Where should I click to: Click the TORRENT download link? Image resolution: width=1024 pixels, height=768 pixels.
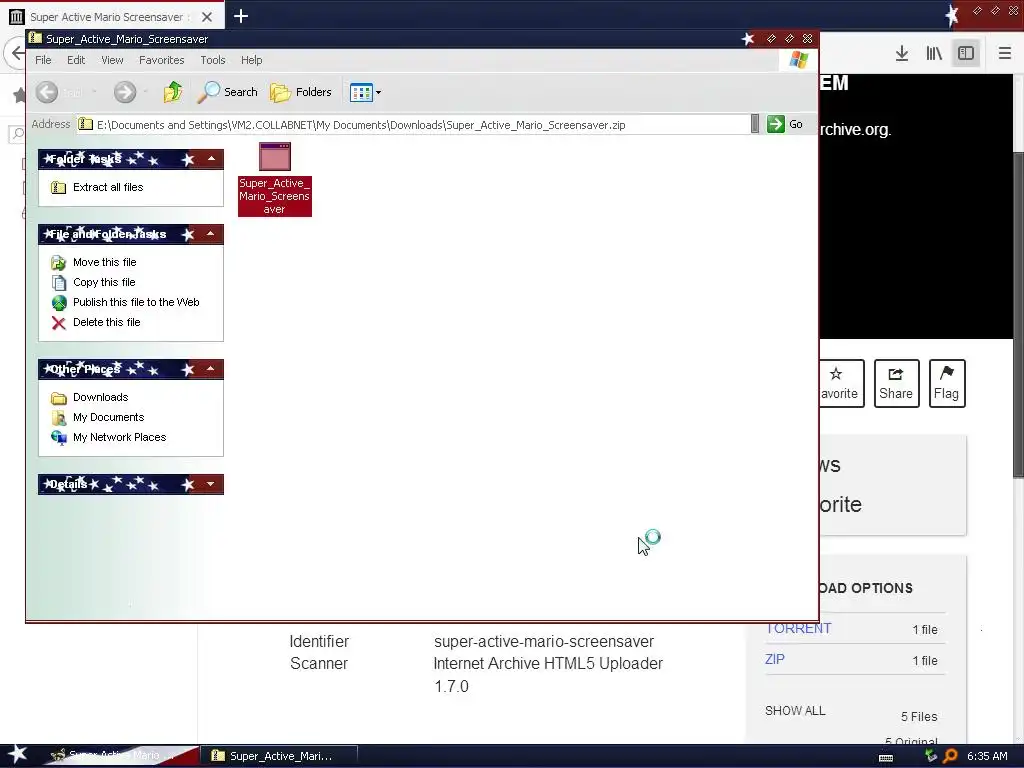(798, 628)
